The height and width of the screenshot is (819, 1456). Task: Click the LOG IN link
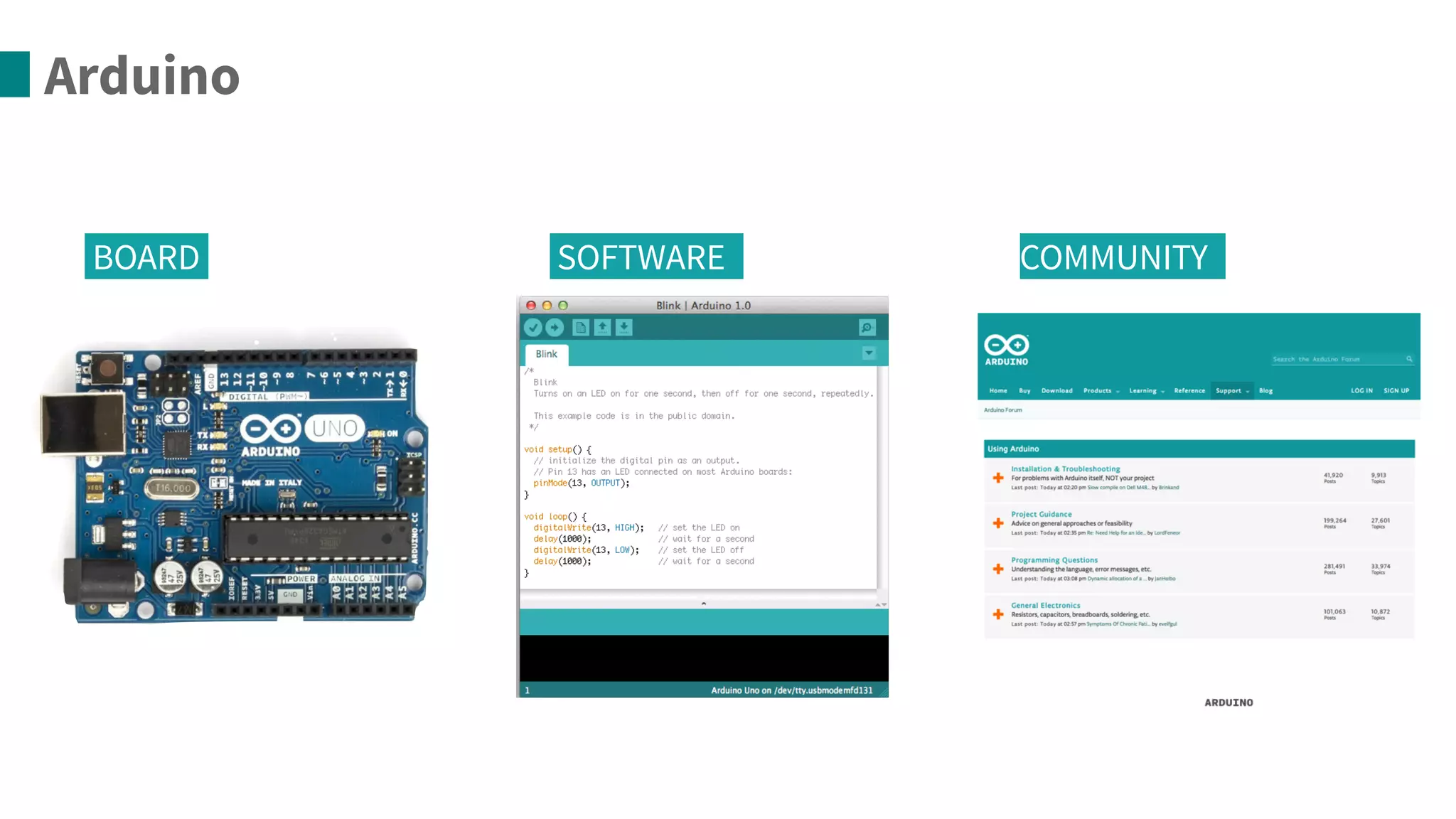[1361, 391]
